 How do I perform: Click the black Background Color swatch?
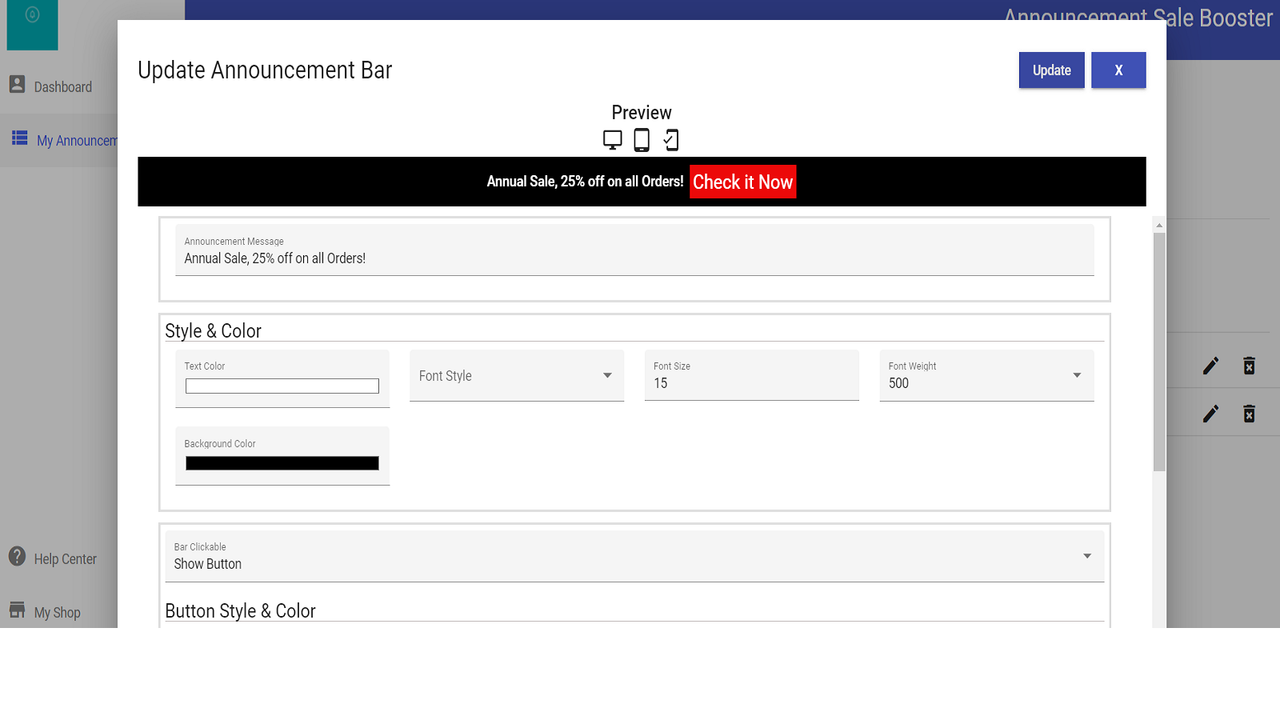click(282, 463)
